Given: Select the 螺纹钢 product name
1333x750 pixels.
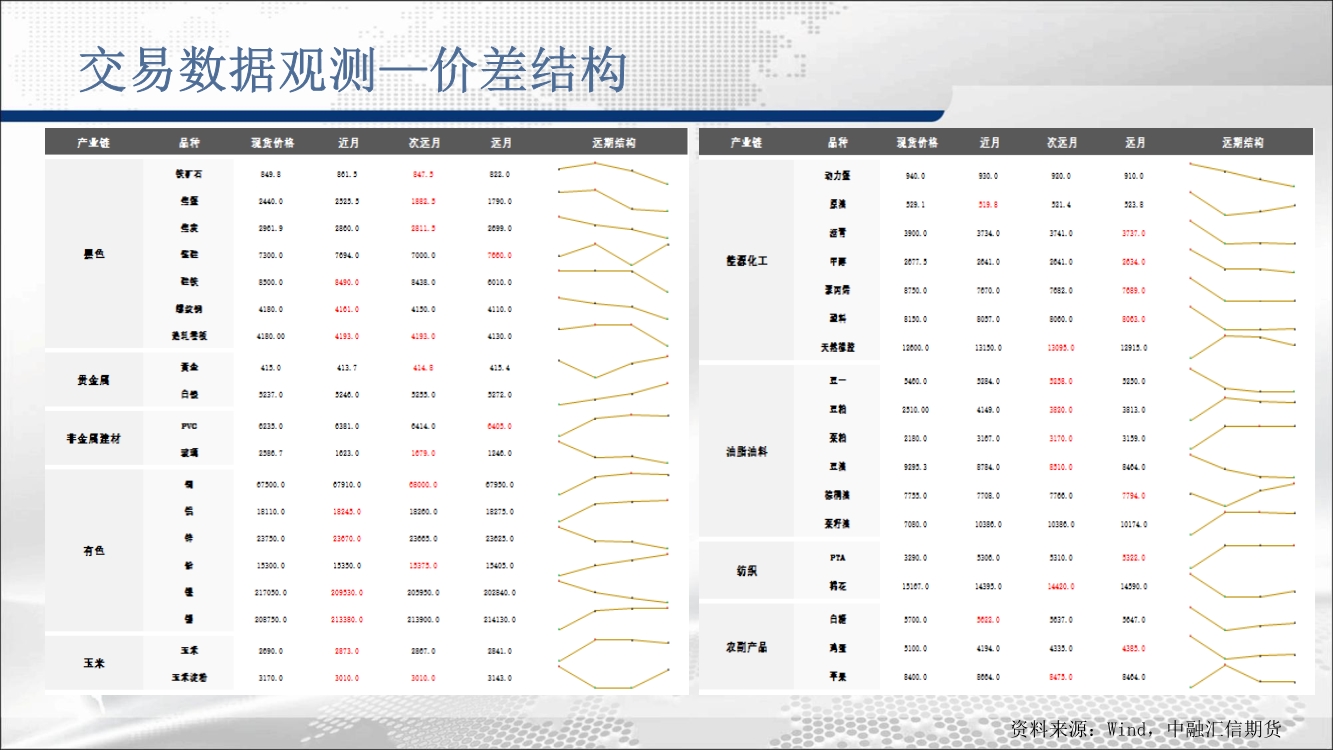Looking at the screenshot, I should click(x=188, y=309).
